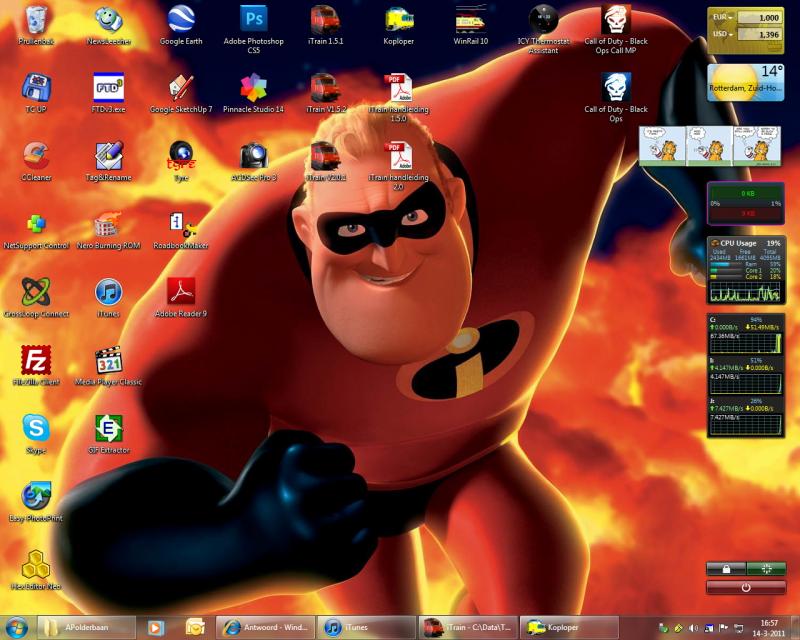Switch to iTrain C:\Data taskbar window
The height and width of the screenshot is (640, 800).
tap(467, 627)
